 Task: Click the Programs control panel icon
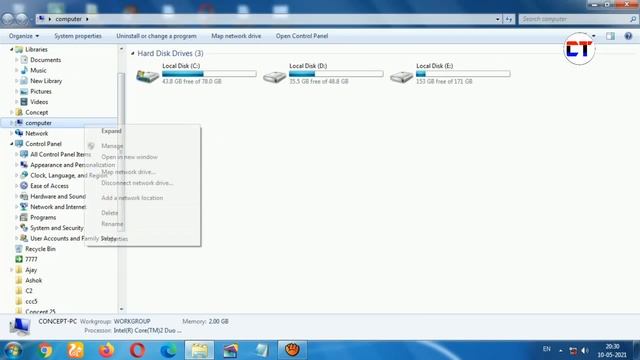click(24, 217)
